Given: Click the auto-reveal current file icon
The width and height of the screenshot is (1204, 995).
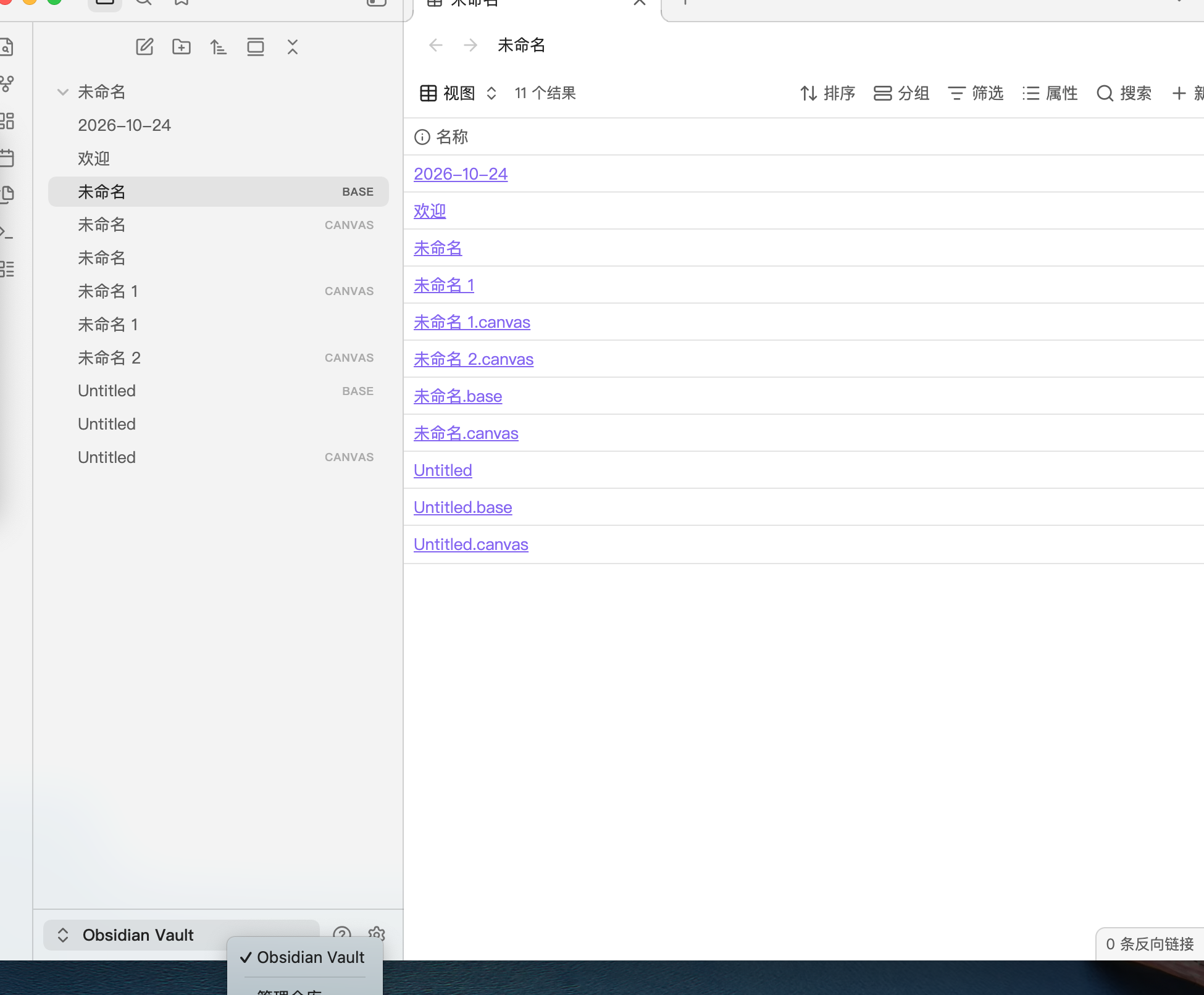Looking at the screenshot, I should pyautogui.click(x=256, y=47).
